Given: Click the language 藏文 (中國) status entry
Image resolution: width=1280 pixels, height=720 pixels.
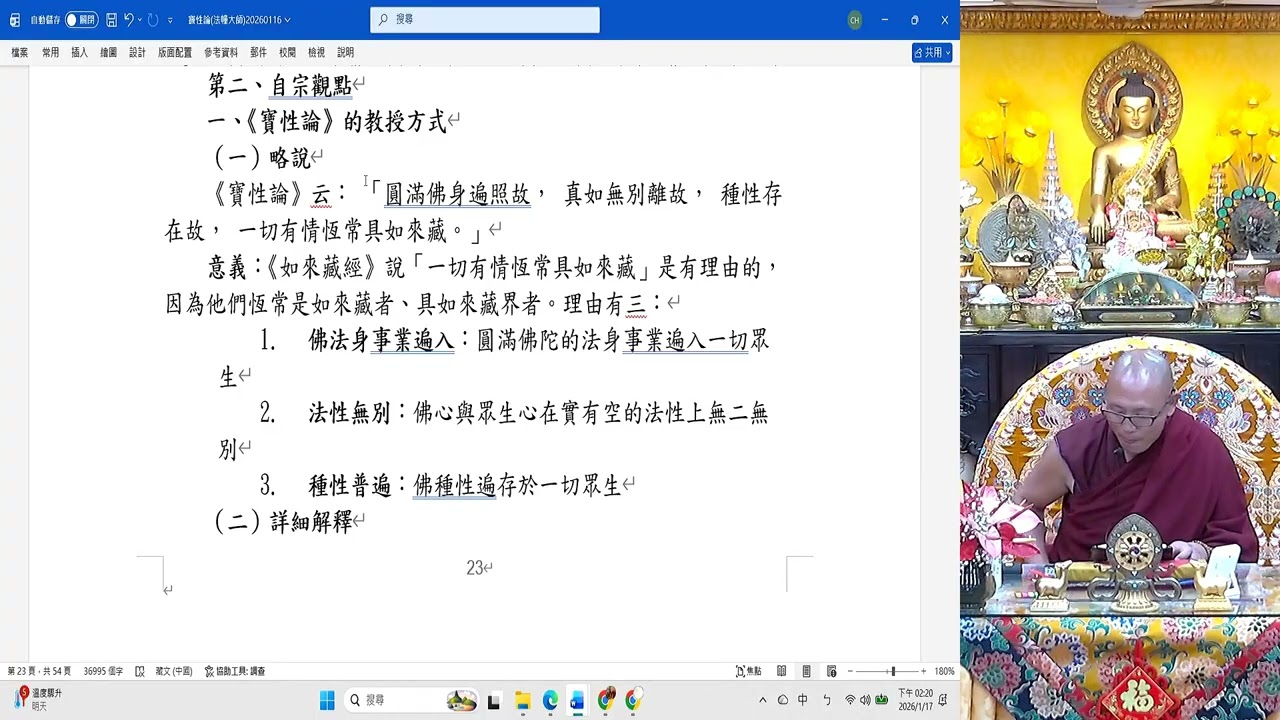Looking at the screenshot, I should [174, 671].
